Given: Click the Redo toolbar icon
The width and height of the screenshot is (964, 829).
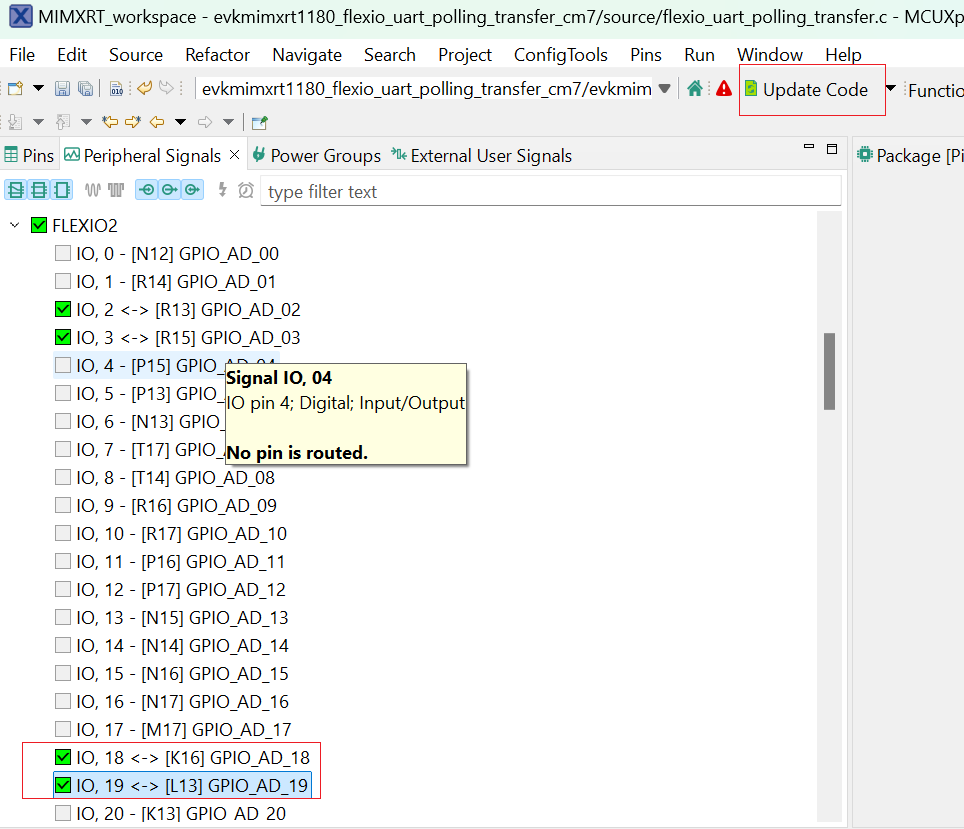Looking at the screenshot, I should [x=166, y=88].
